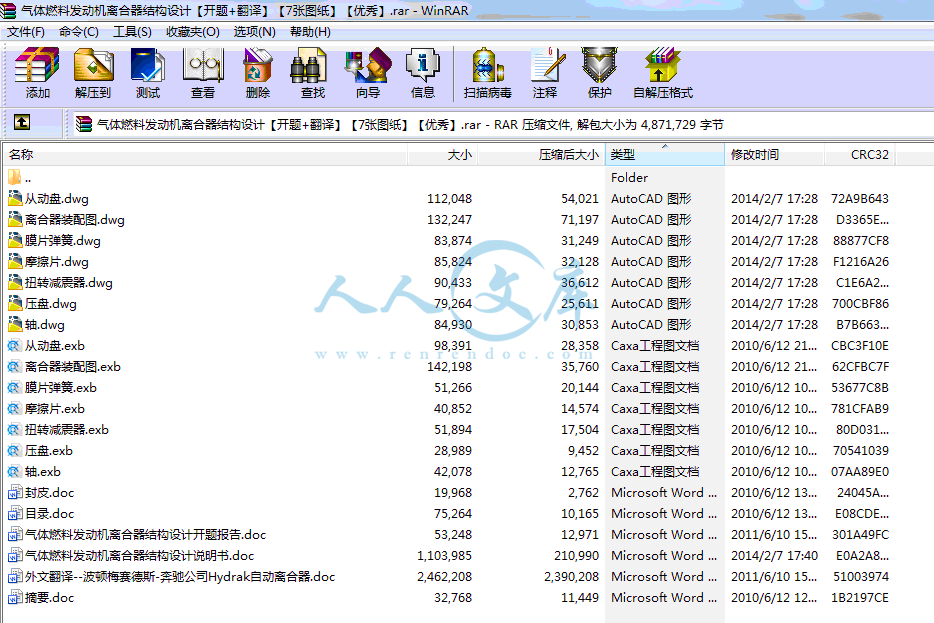Click packed size value 2,390,208
Screen dimensions: 934x623
tap(571, 577)
